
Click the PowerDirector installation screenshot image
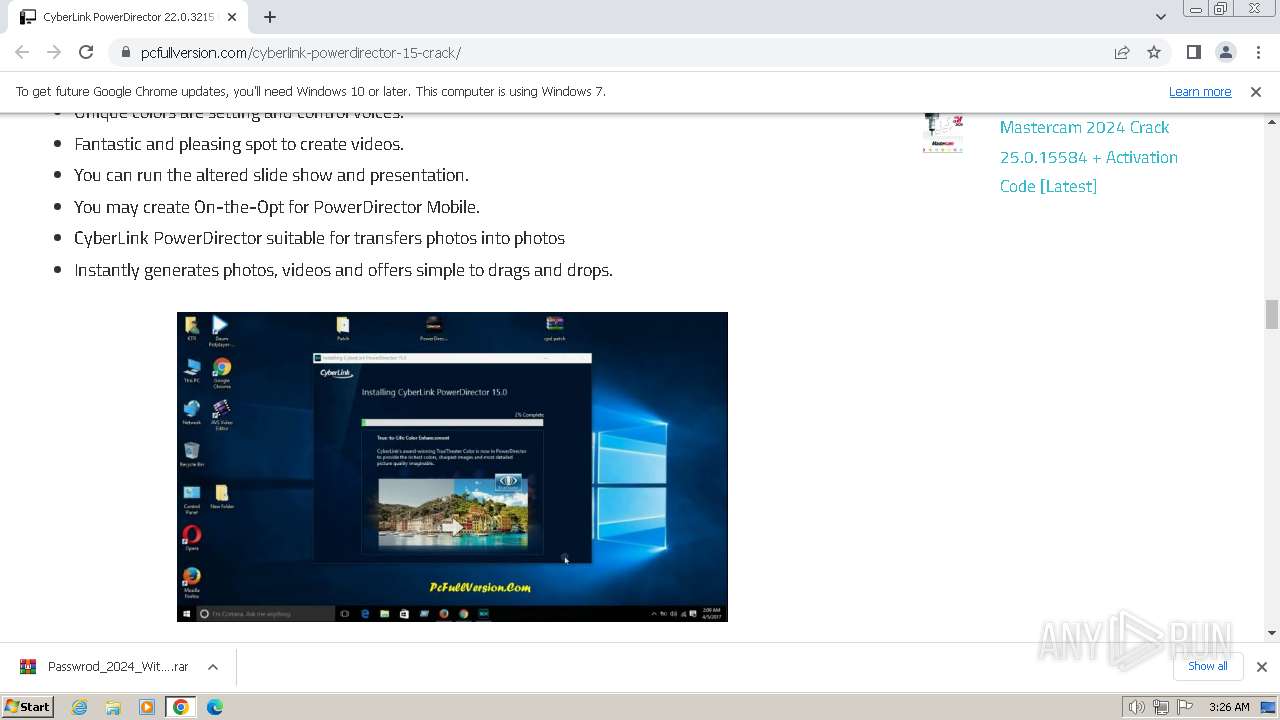(452, 467)
